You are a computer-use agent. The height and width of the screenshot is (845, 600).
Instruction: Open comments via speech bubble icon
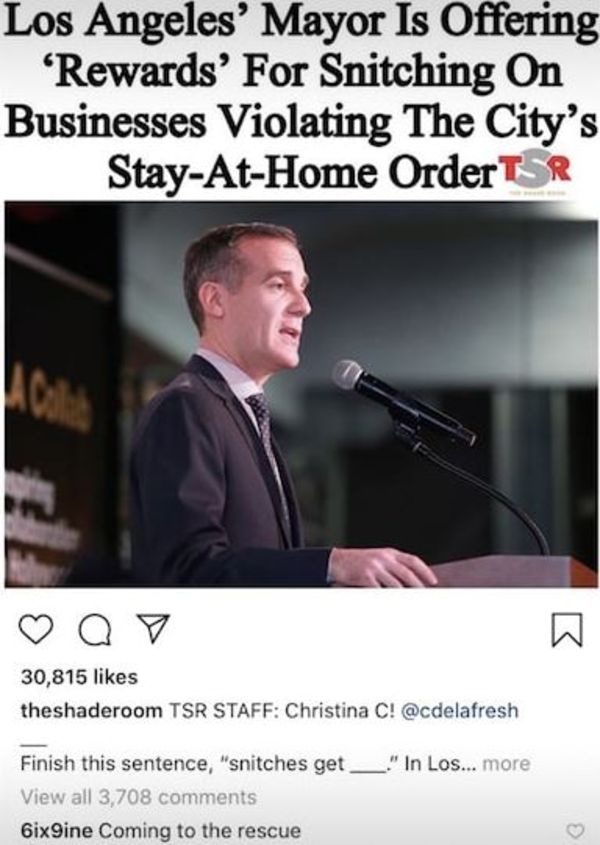(x=95, y=630)
